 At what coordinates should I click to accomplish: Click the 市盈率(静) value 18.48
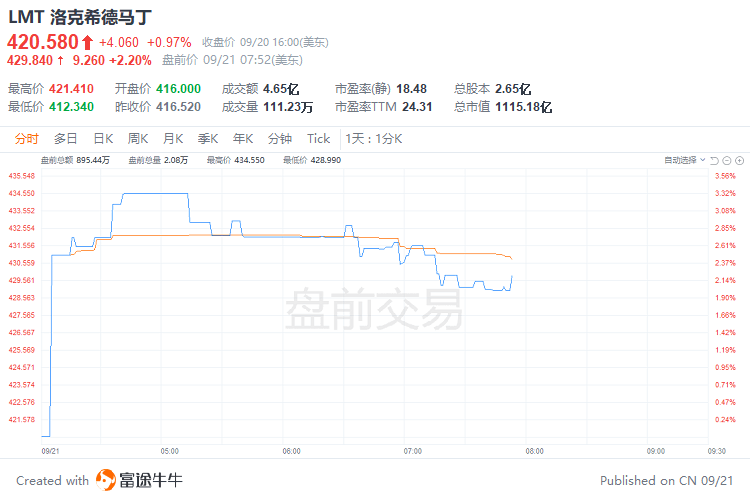411,89
